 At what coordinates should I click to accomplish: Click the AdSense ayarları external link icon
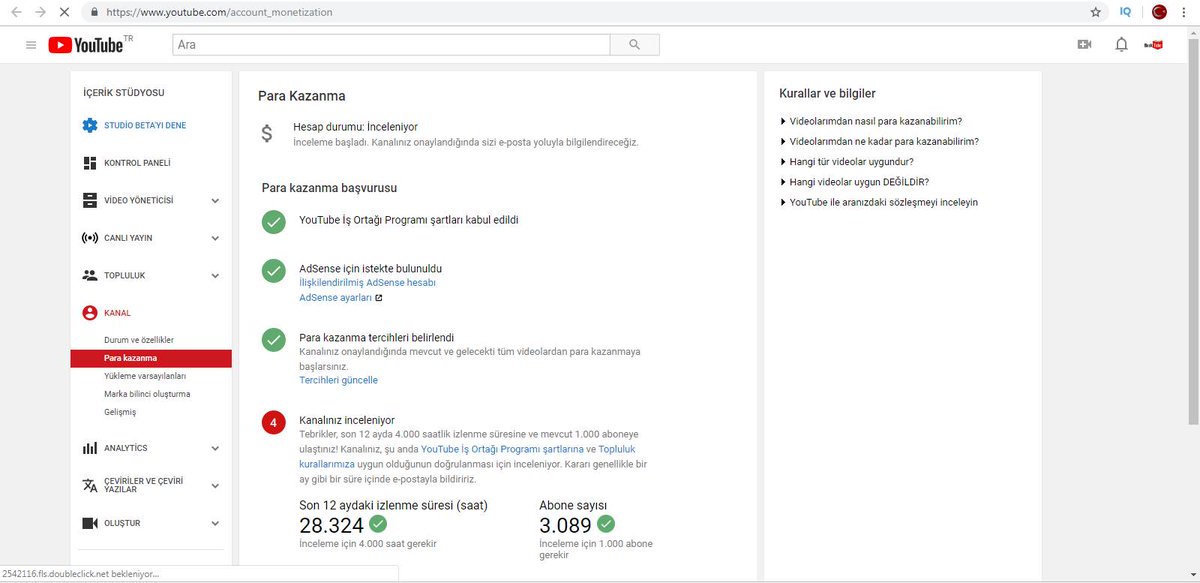tap(378, 298)
